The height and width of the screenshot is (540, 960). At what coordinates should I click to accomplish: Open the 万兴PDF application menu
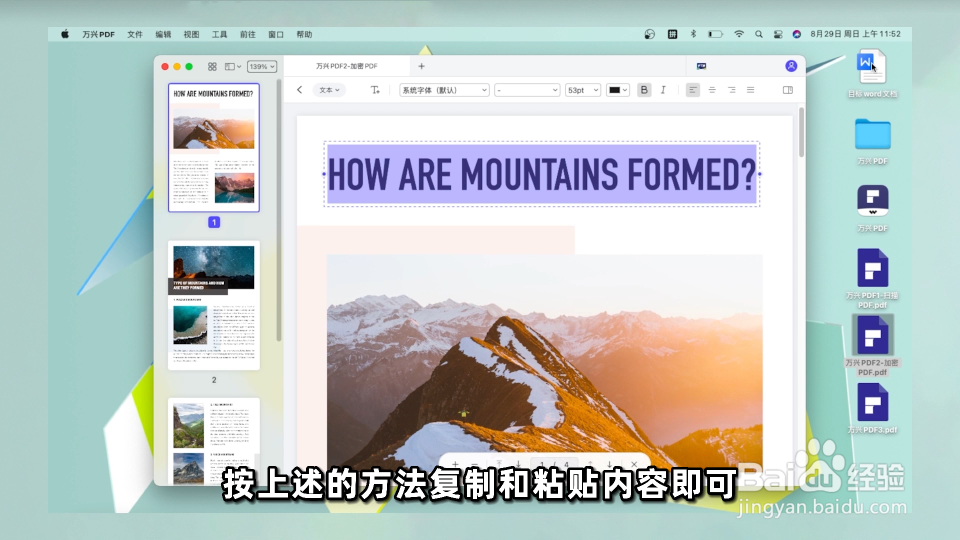99,34
